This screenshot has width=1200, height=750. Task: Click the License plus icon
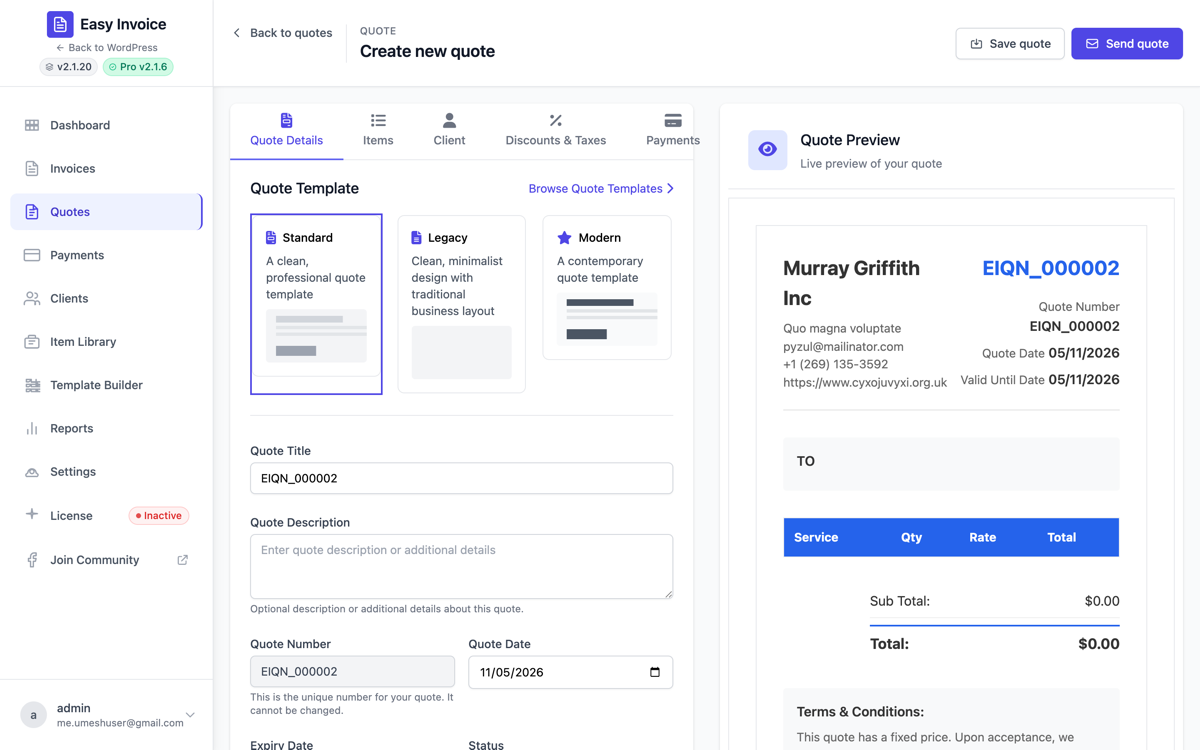tap(32, 514)
